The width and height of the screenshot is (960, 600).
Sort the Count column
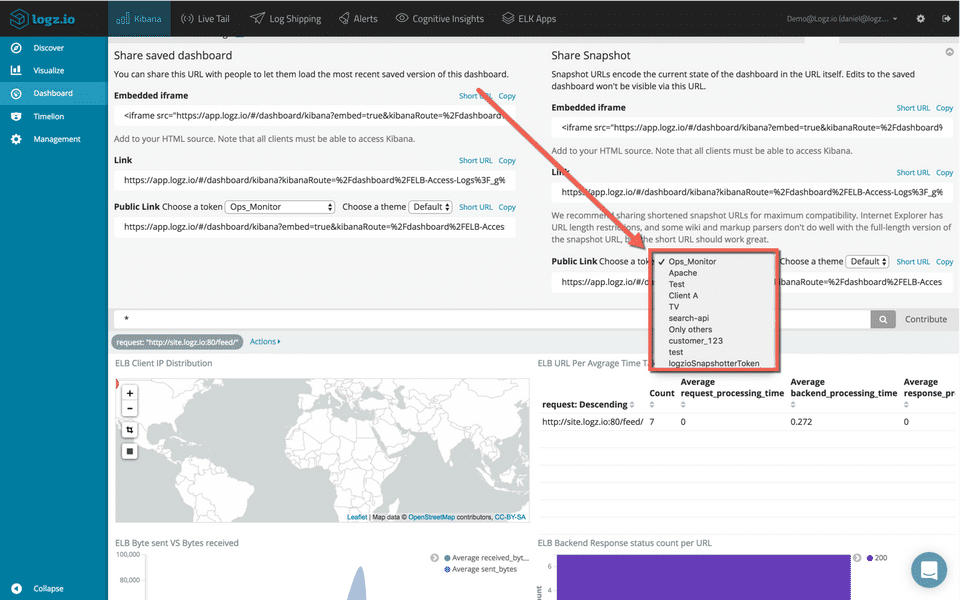(652, 405)
